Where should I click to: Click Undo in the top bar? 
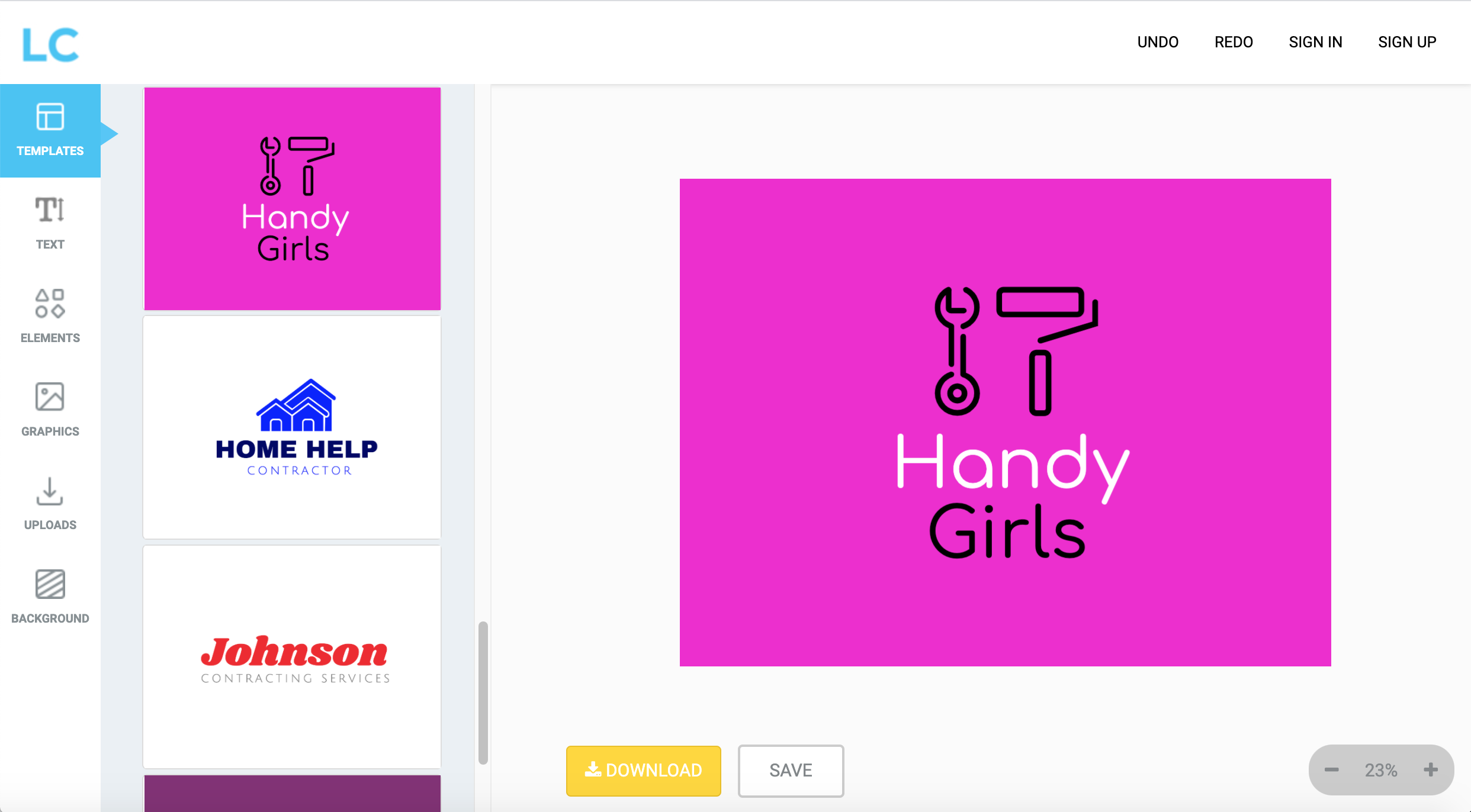pyautogui.click(x=1158, y=42)
